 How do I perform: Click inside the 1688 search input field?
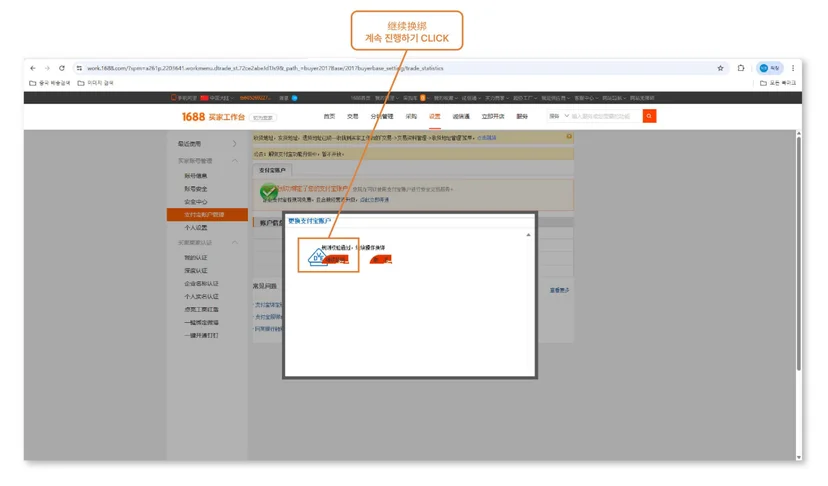tap(605, 116)
